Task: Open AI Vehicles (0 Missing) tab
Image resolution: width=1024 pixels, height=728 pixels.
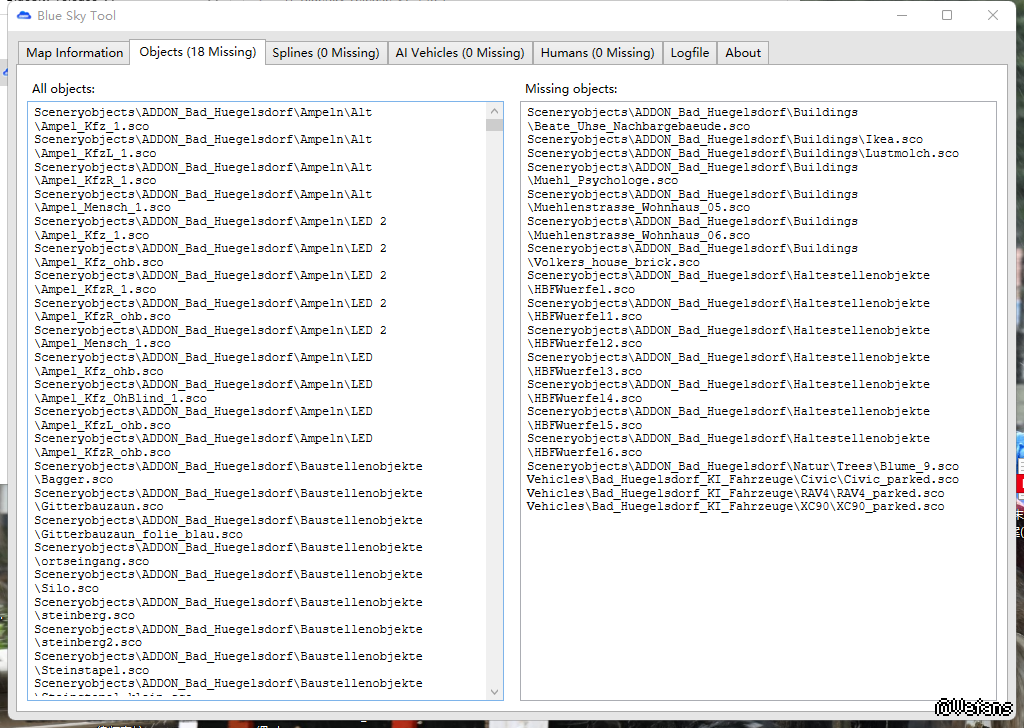Action: pyautogui.click(x=460, y=53)
